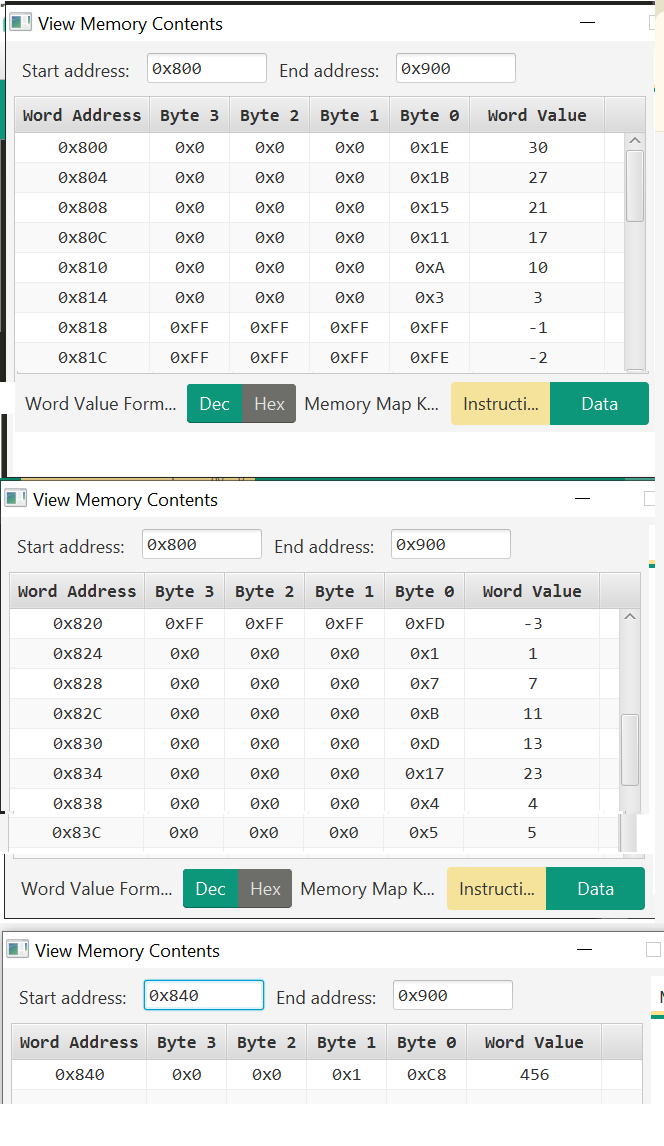The height and width of the screenshot is (1146, 664).
Task: Switch to Hex format in the window listing 0x800
Action: tap(269, 404)
